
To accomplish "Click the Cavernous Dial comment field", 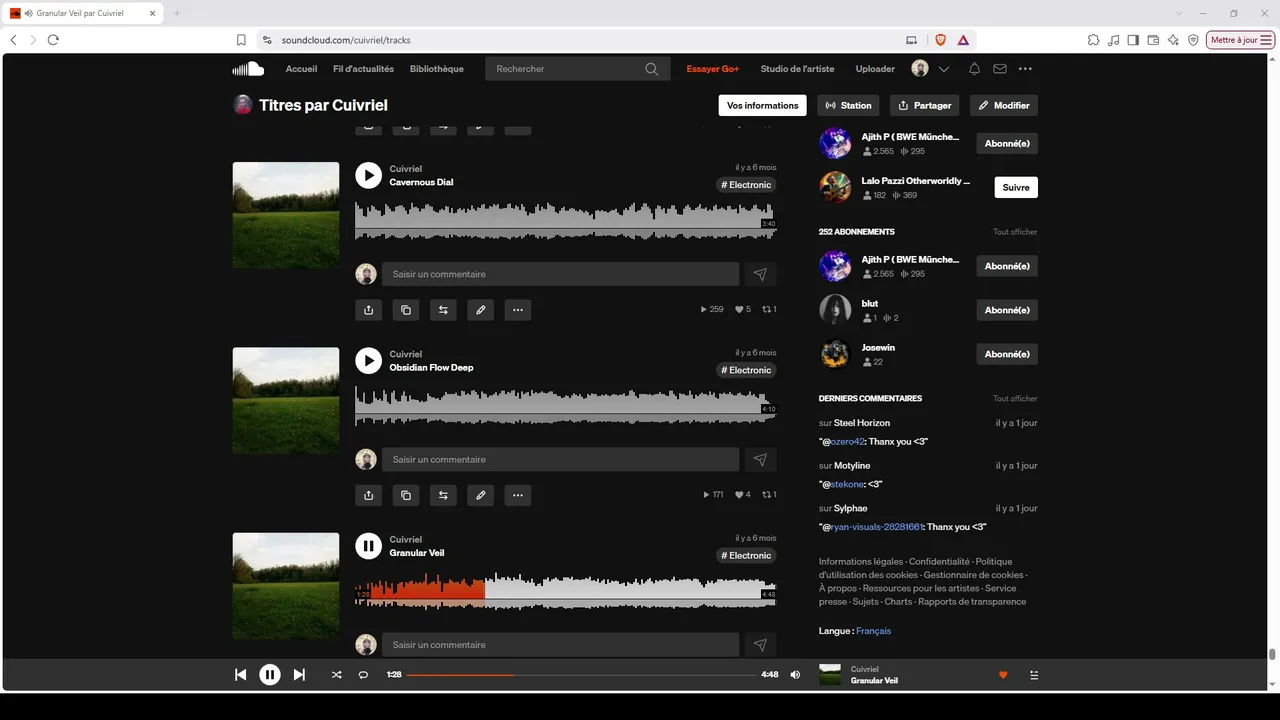I will click(560, 274).
